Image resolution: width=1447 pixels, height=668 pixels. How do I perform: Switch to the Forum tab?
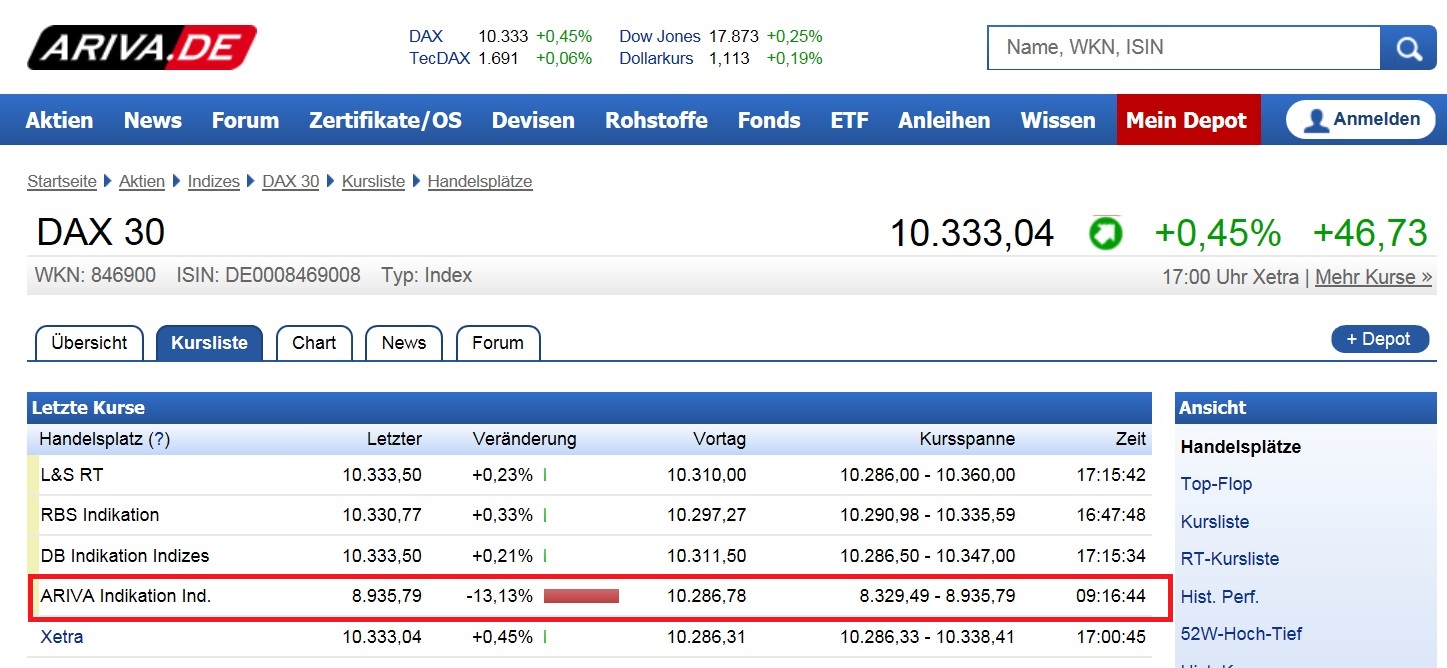click(x=498, y=343)
